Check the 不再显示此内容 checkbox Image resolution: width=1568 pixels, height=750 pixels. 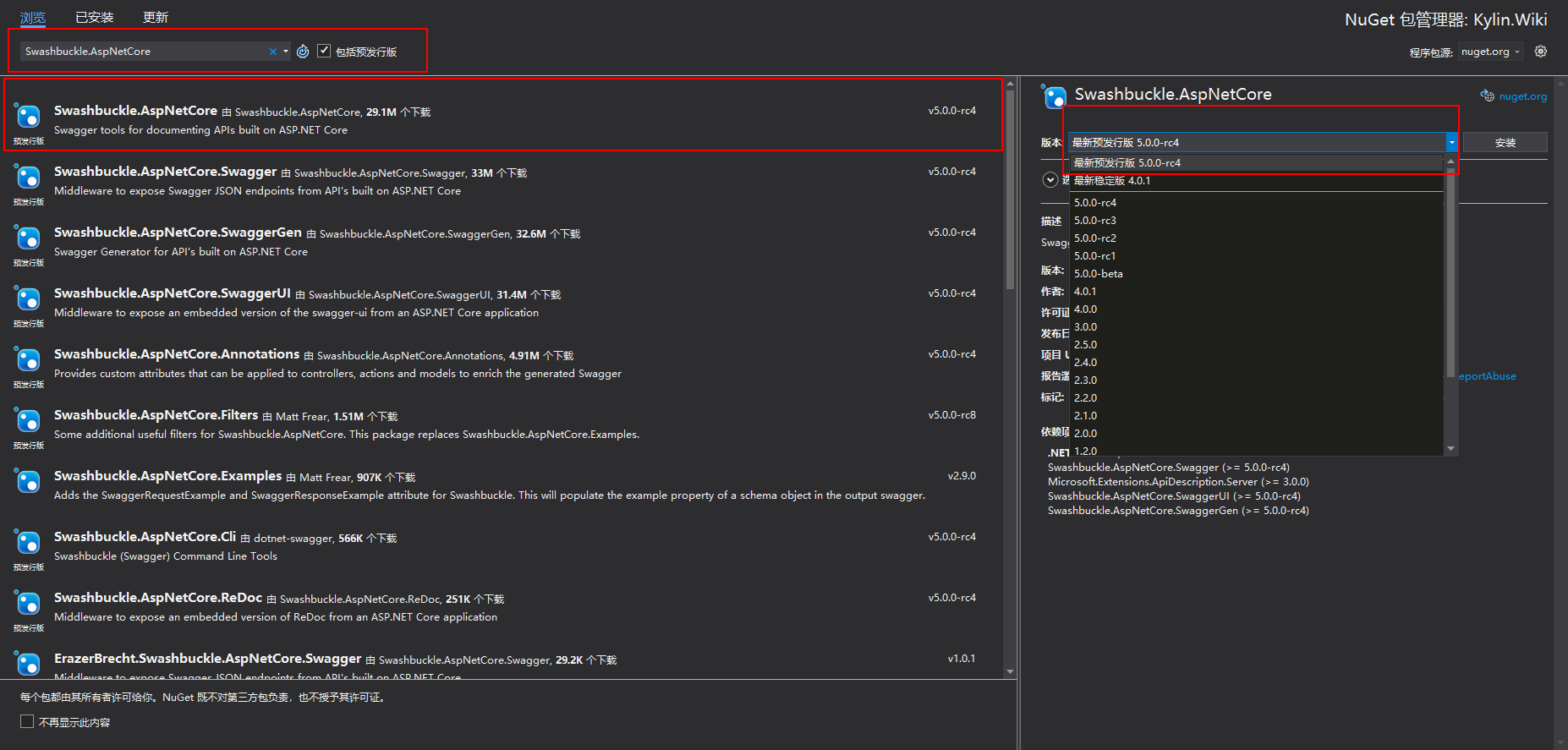point(27,722)
